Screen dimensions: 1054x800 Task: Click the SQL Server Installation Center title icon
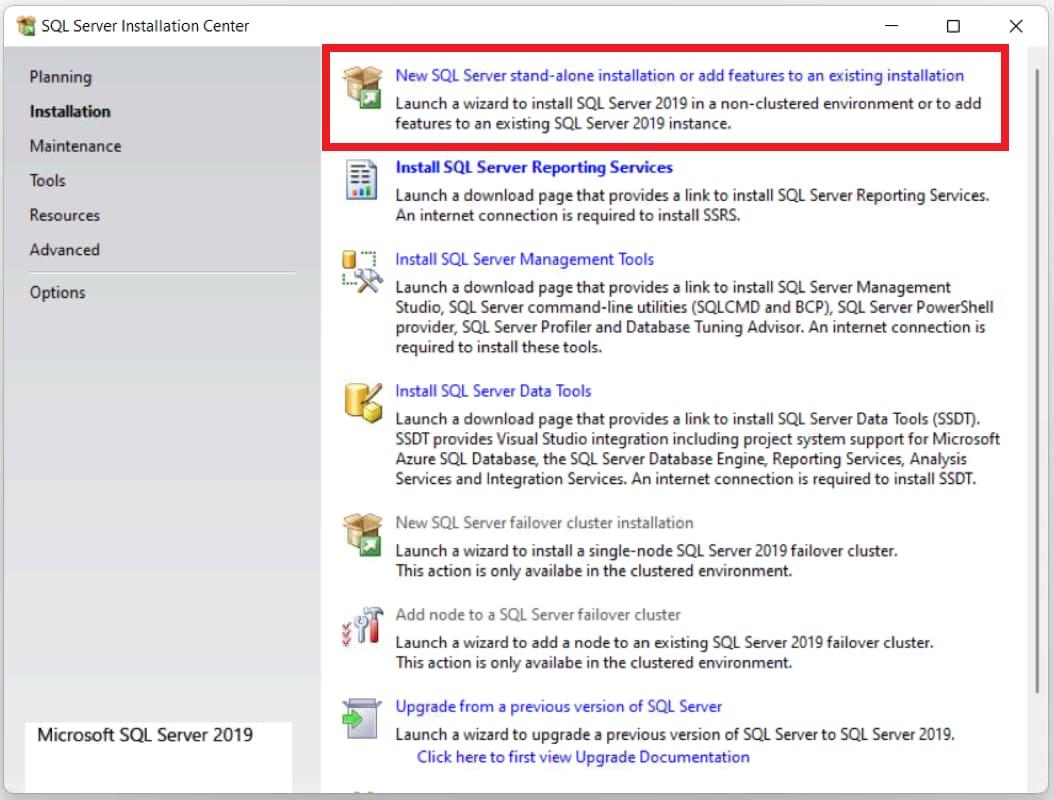(x=26, y=26)
